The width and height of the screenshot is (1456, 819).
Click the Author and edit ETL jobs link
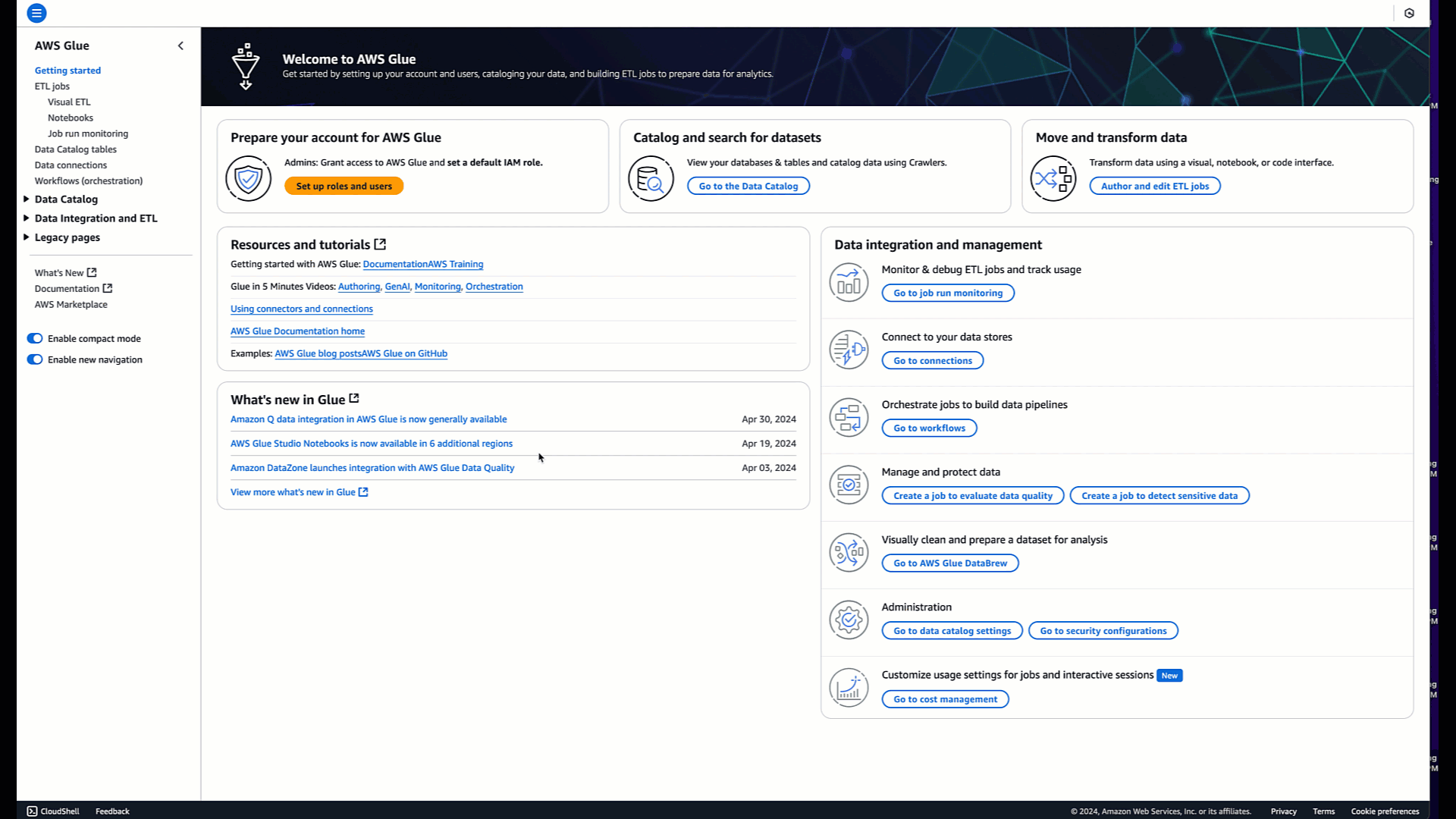click(x=1155, y=185)
